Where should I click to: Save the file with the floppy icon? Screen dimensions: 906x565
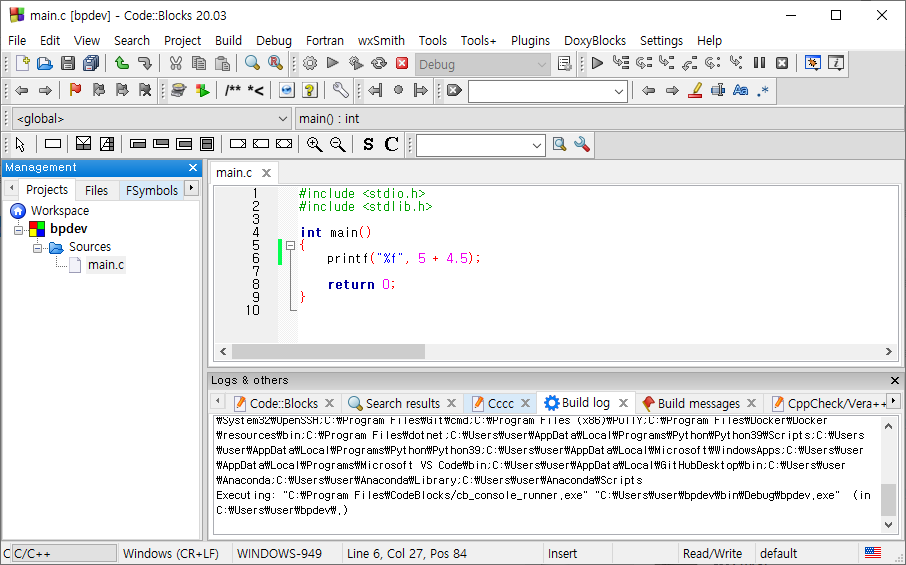click(68, 63)
